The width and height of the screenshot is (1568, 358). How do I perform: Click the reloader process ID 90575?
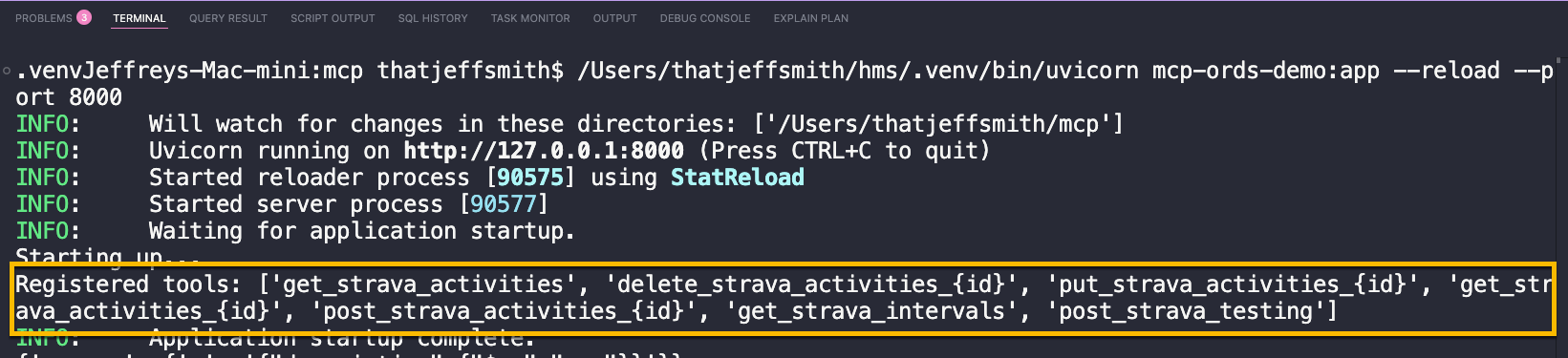(530, 178)
